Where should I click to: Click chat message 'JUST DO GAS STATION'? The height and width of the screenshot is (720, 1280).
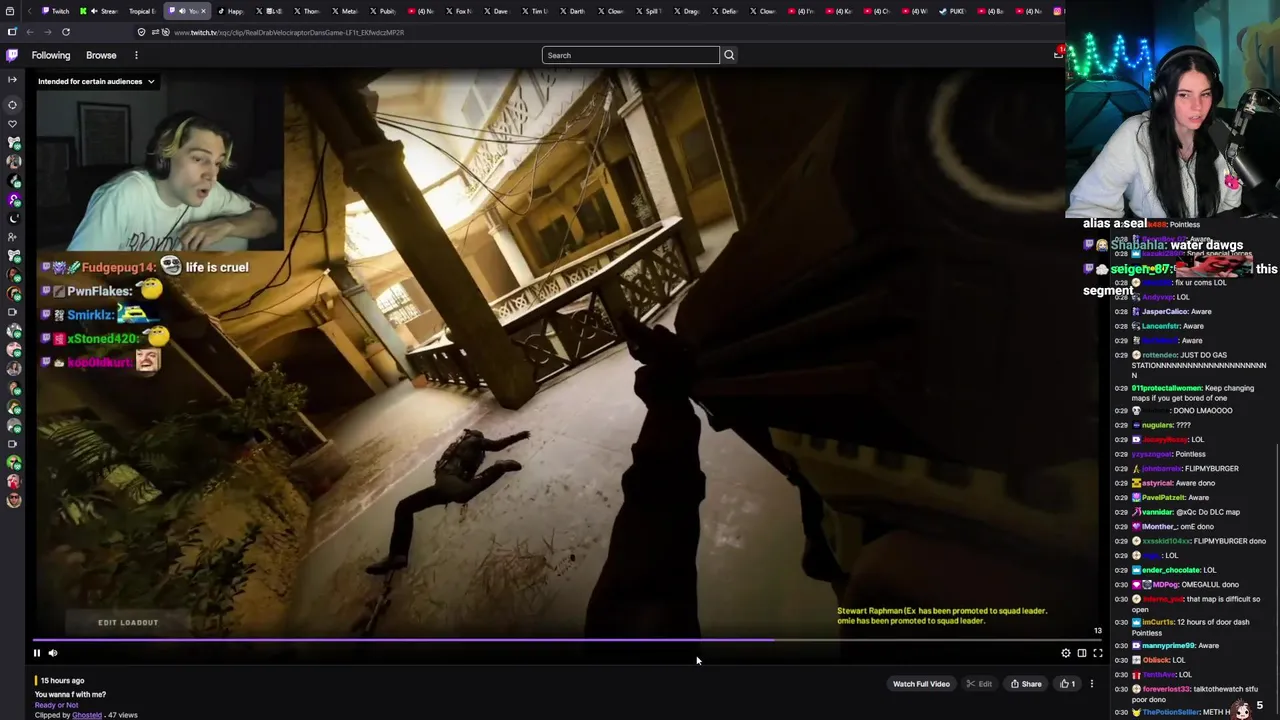point(1190,365)
